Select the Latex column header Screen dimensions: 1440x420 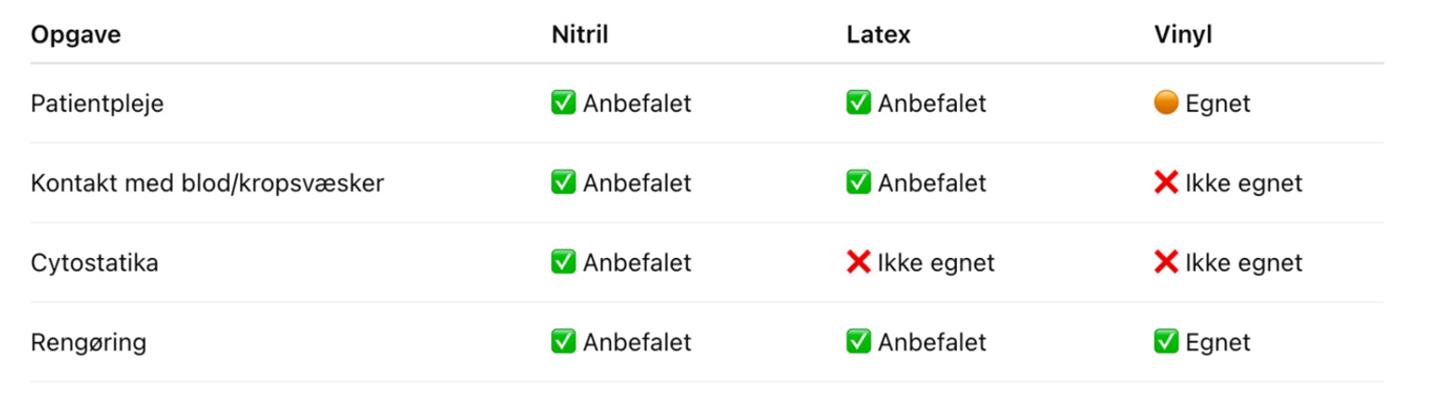[x=878, y=35]
